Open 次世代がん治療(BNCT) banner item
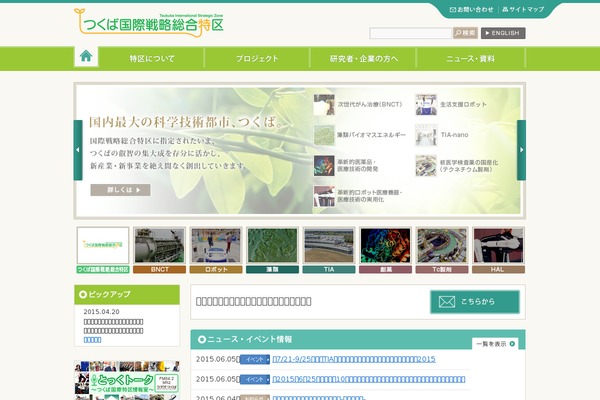 (358, 104)
